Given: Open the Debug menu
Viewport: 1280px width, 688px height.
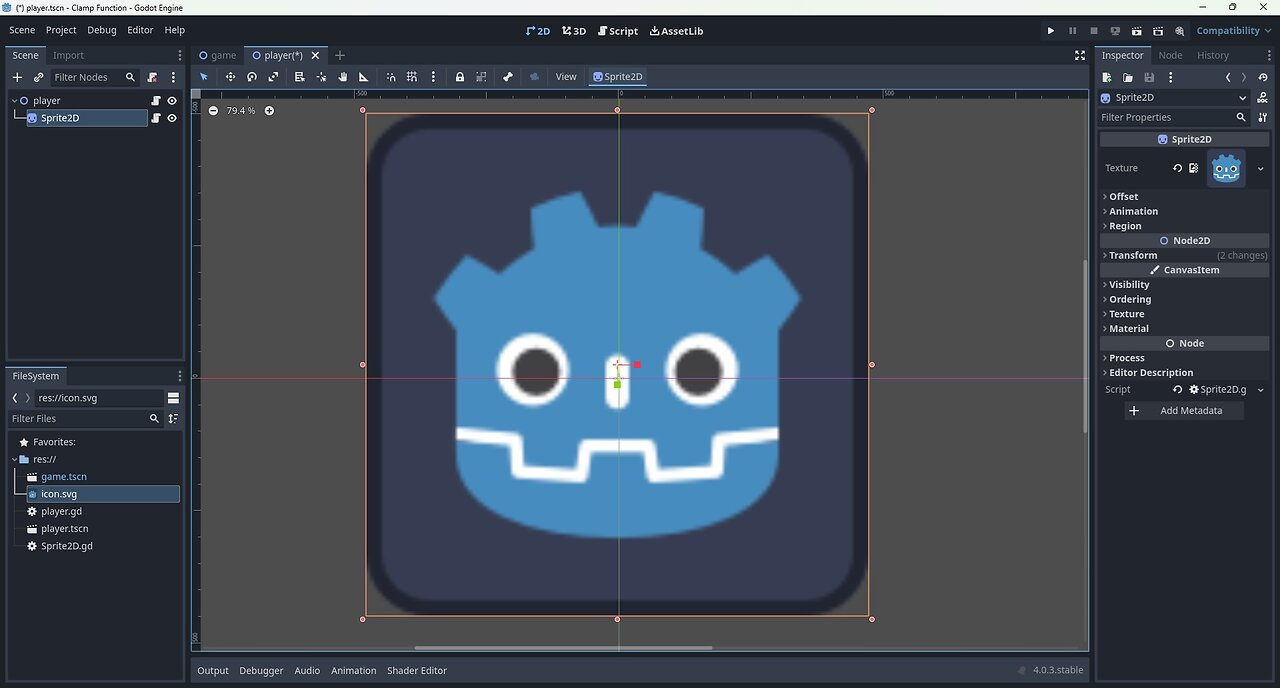Looking at the screenshot, I should tap(102, 30).
